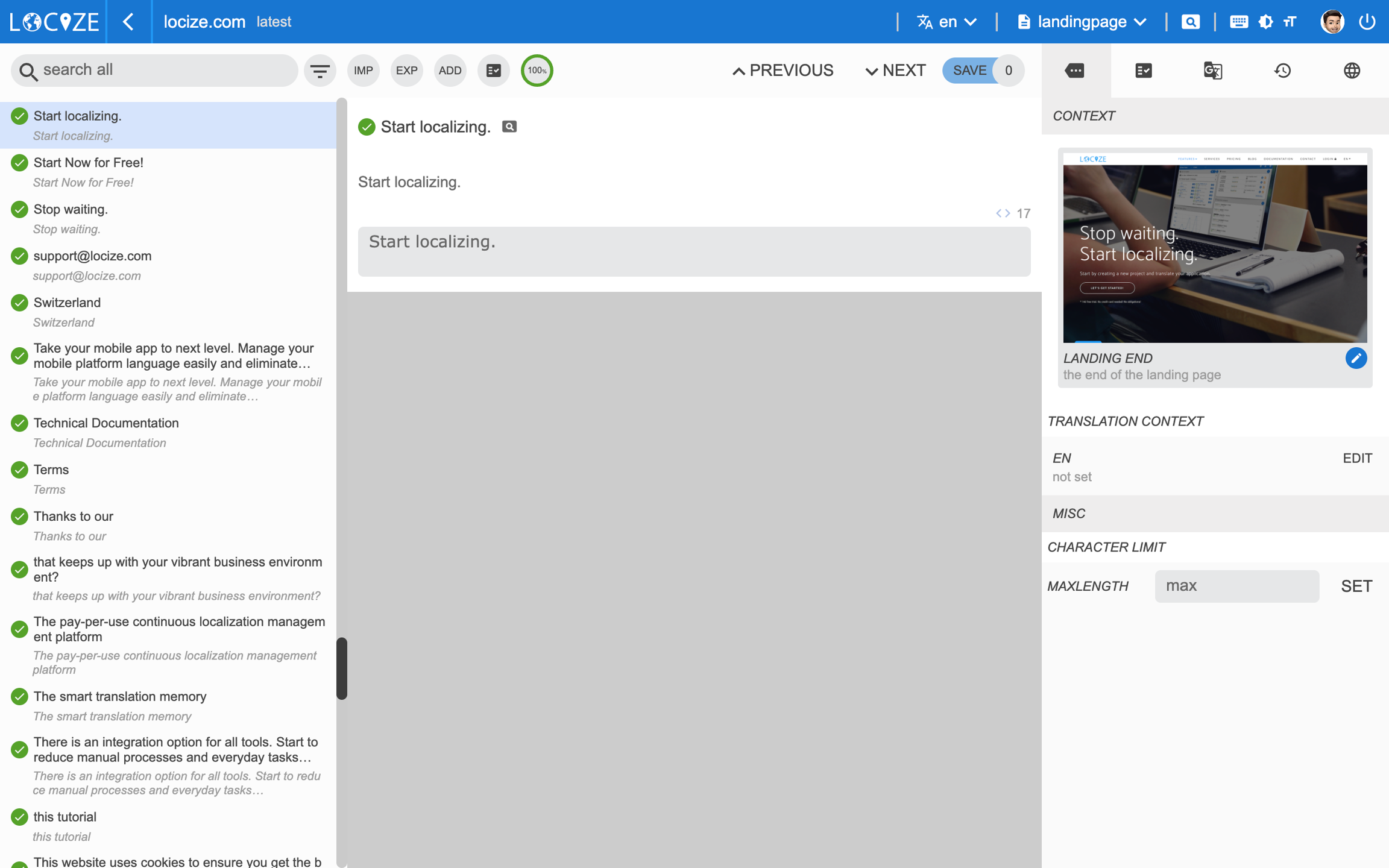Click the 100% progress circle indicator

537,71
